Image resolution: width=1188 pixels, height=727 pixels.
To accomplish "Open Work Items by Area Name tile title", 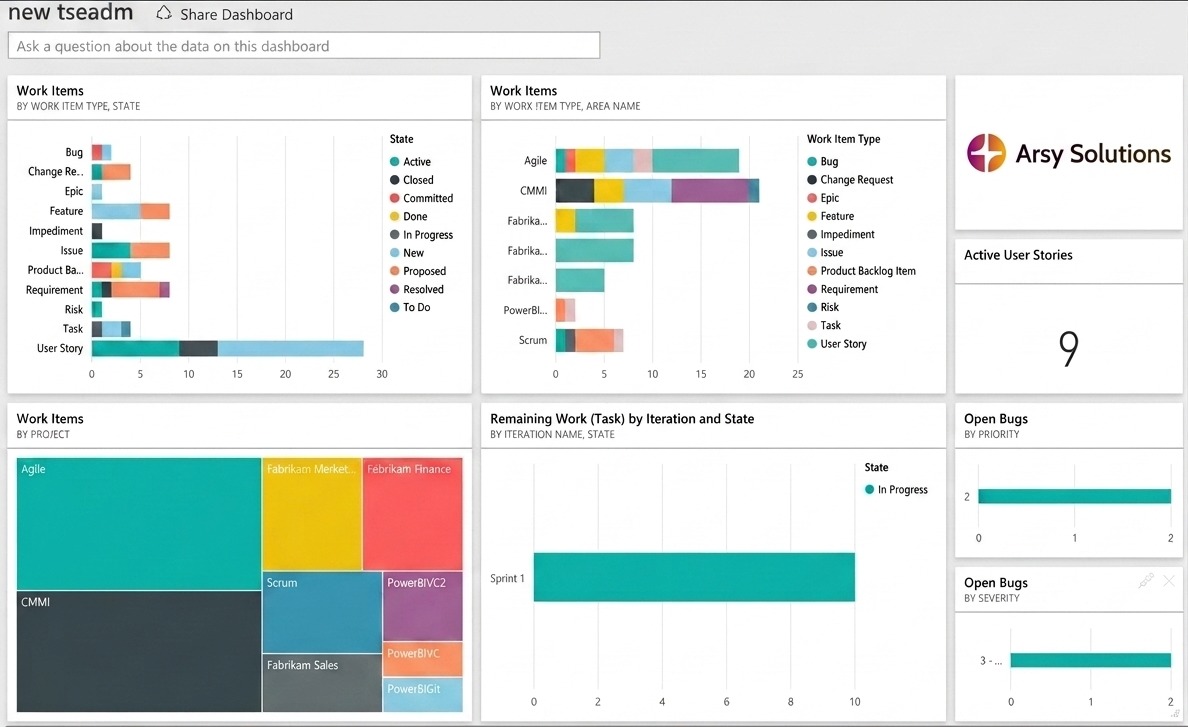I will (x=524, y=91).
